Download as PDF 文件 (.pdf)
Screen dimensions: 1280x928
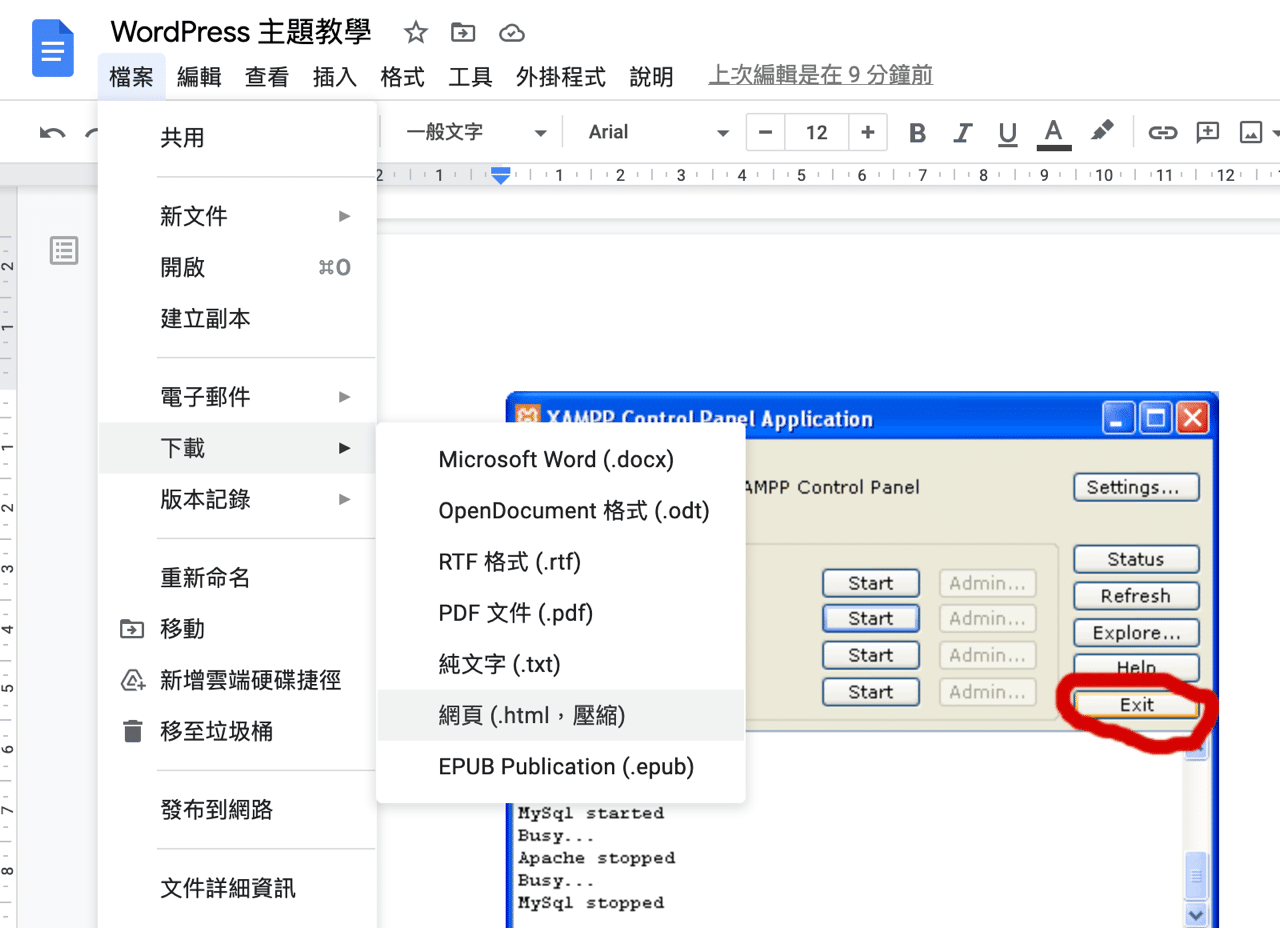click(560, 613)
